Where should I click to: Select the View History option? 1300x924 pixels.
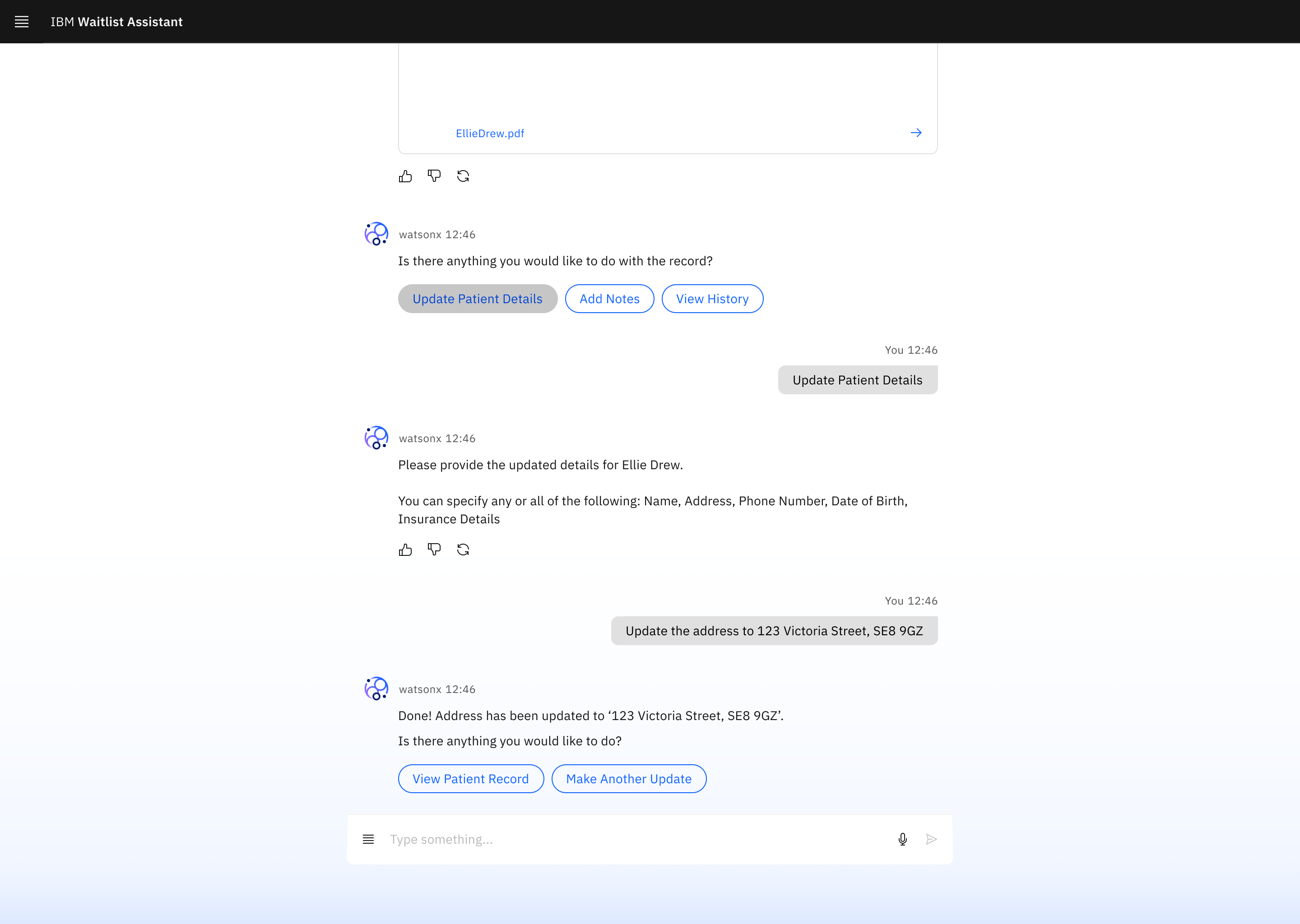tap(712, 299)
